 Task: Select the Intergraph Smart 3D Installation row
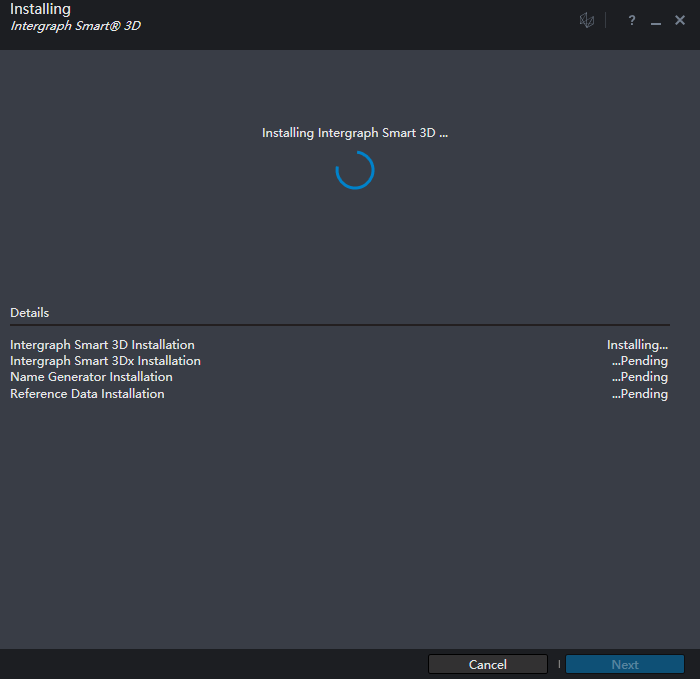[x=102, y=345]
